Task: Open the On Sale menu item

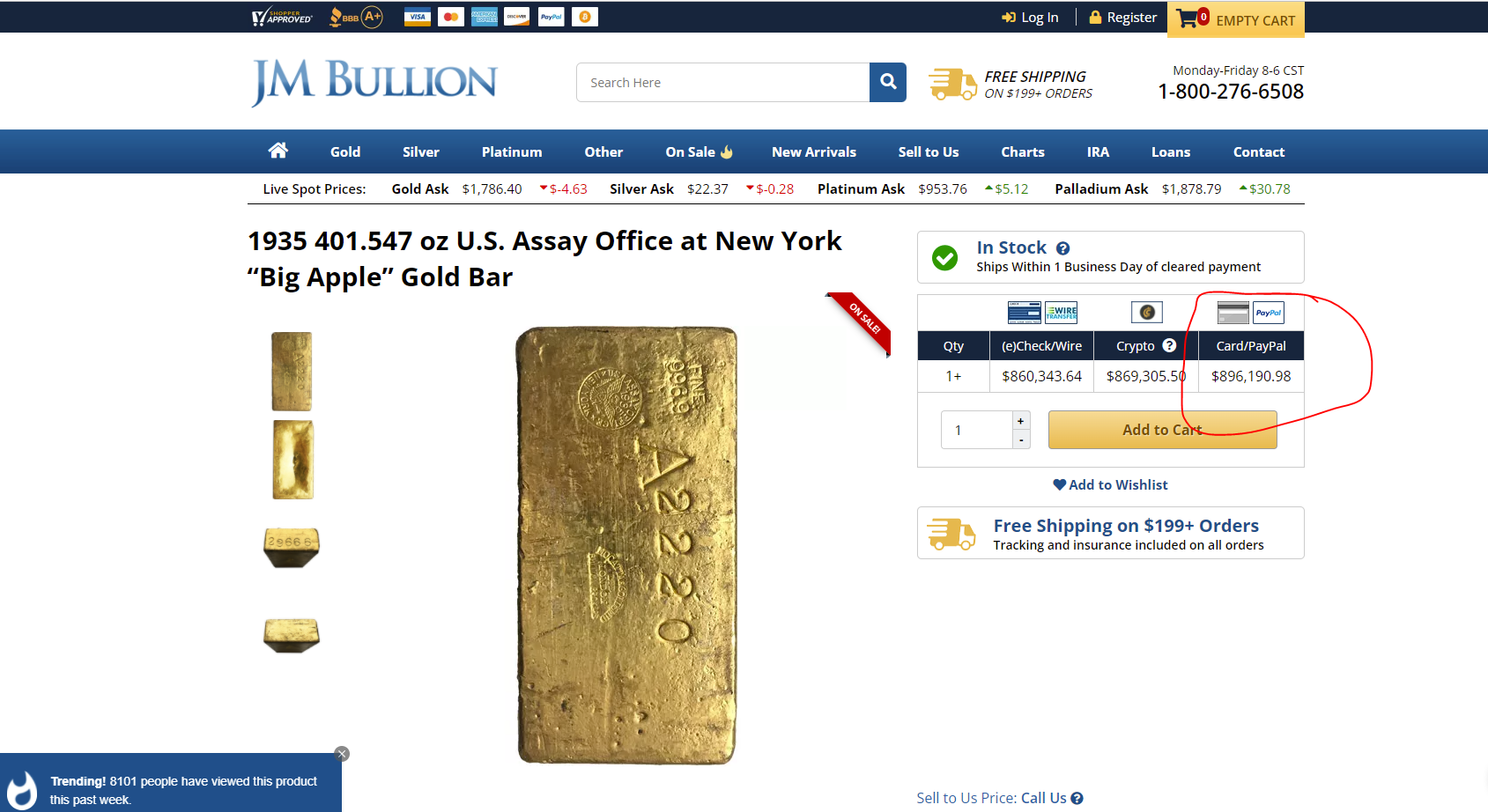Action: pyautogui.click(x=700, y=151)
